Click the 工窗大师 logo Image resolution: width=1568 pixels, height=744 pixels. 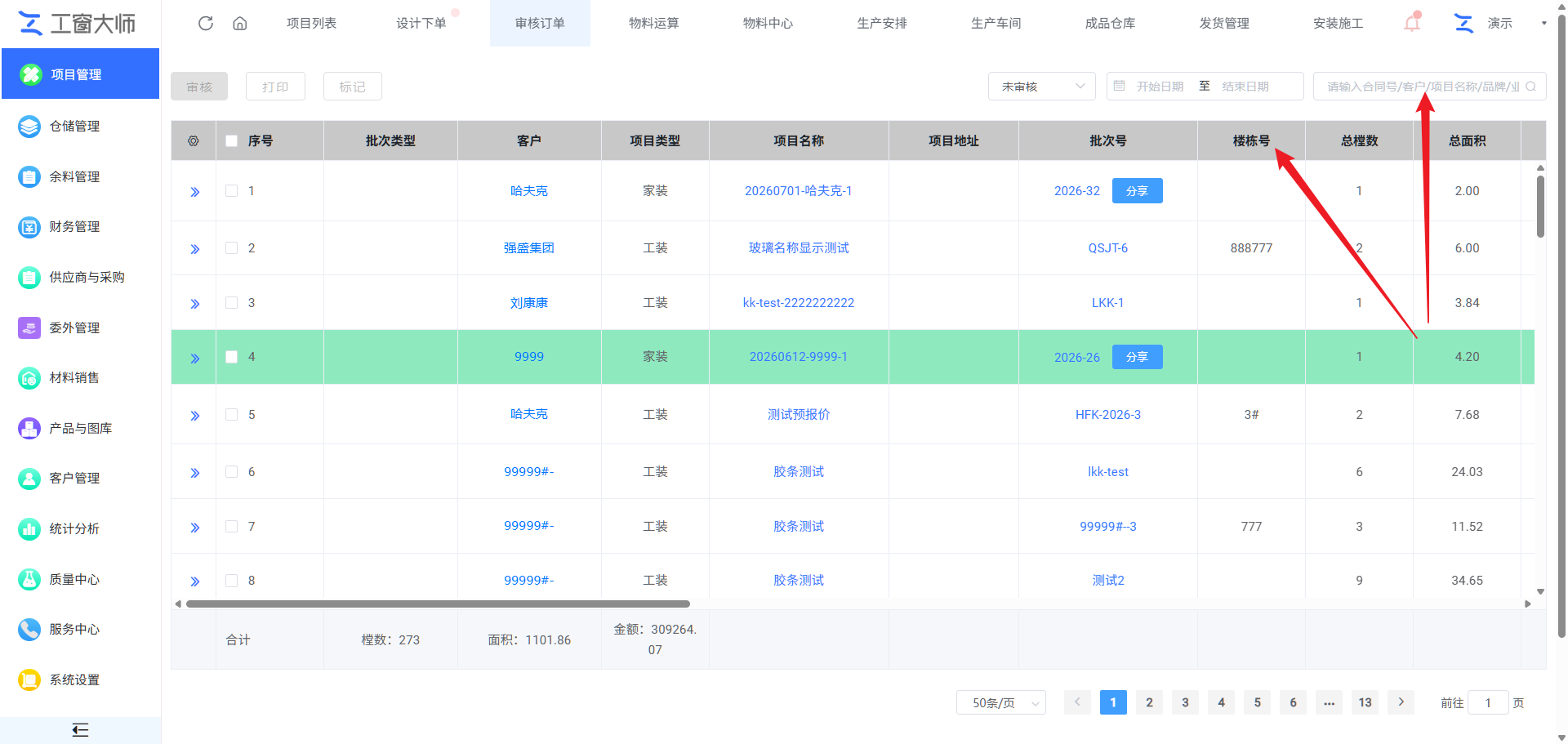(77, 24)
